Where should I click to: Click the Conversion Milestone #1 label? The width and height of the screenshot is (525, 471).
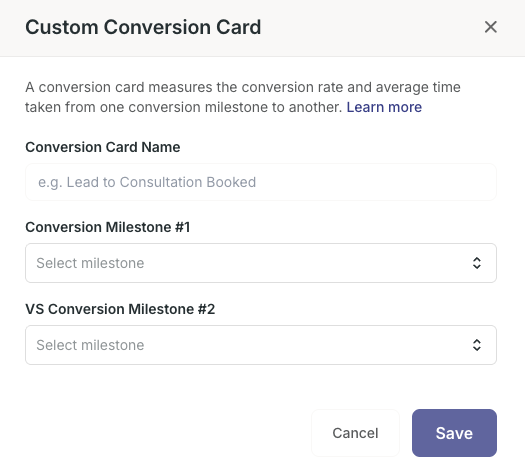coord(108,227)
